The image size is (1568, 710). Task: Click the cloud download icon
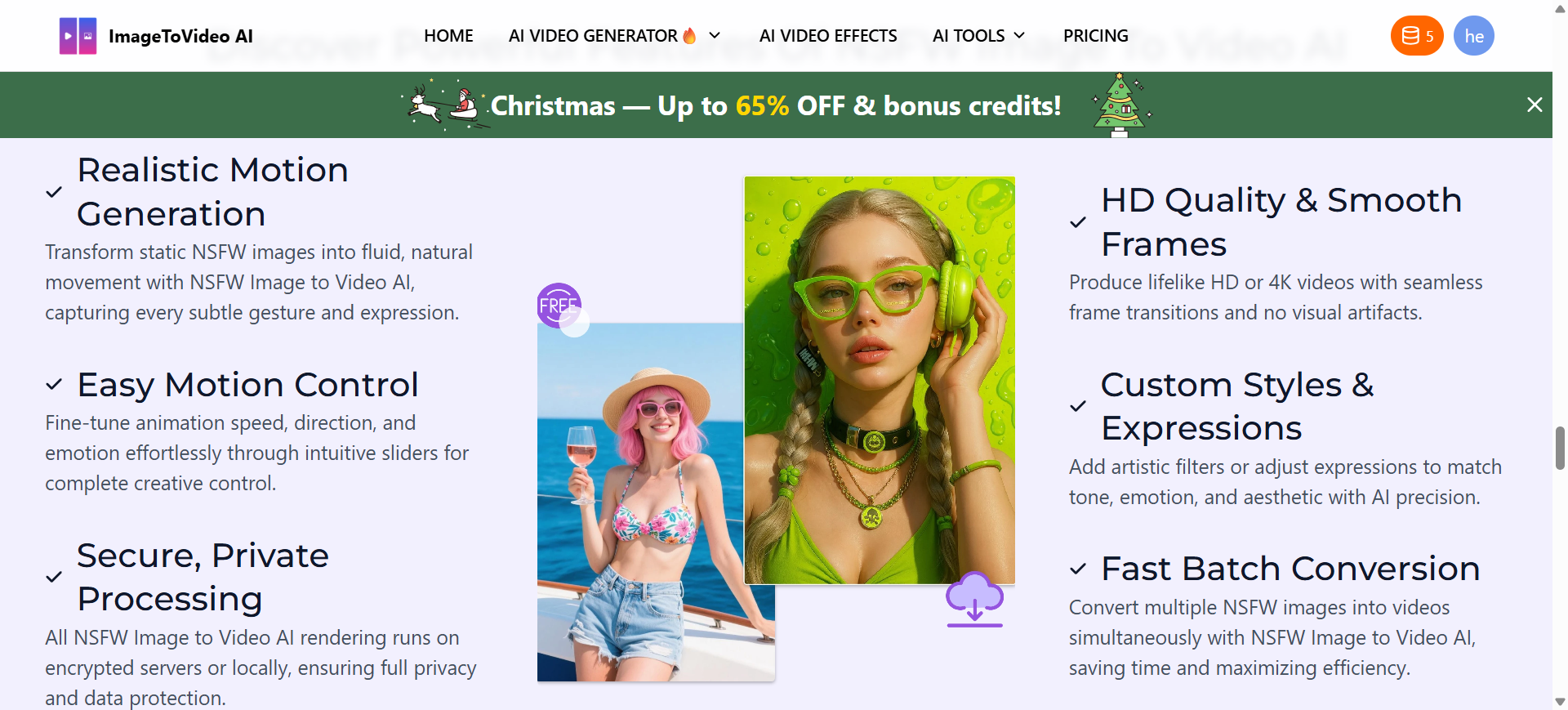point(973,598)
